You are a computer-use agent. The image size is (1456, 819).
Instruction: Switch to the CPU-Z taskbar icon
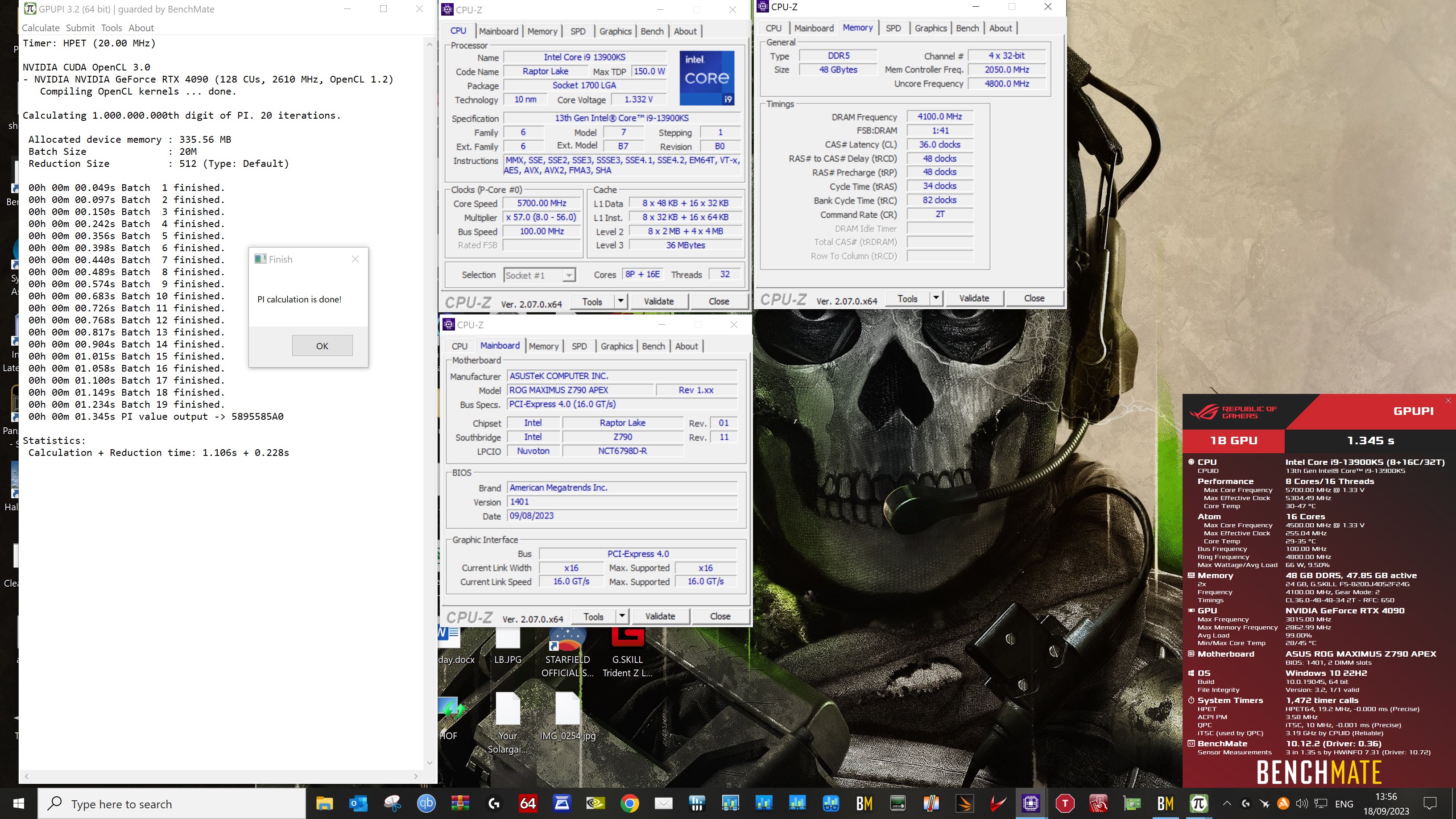(x=1030, y=803)
